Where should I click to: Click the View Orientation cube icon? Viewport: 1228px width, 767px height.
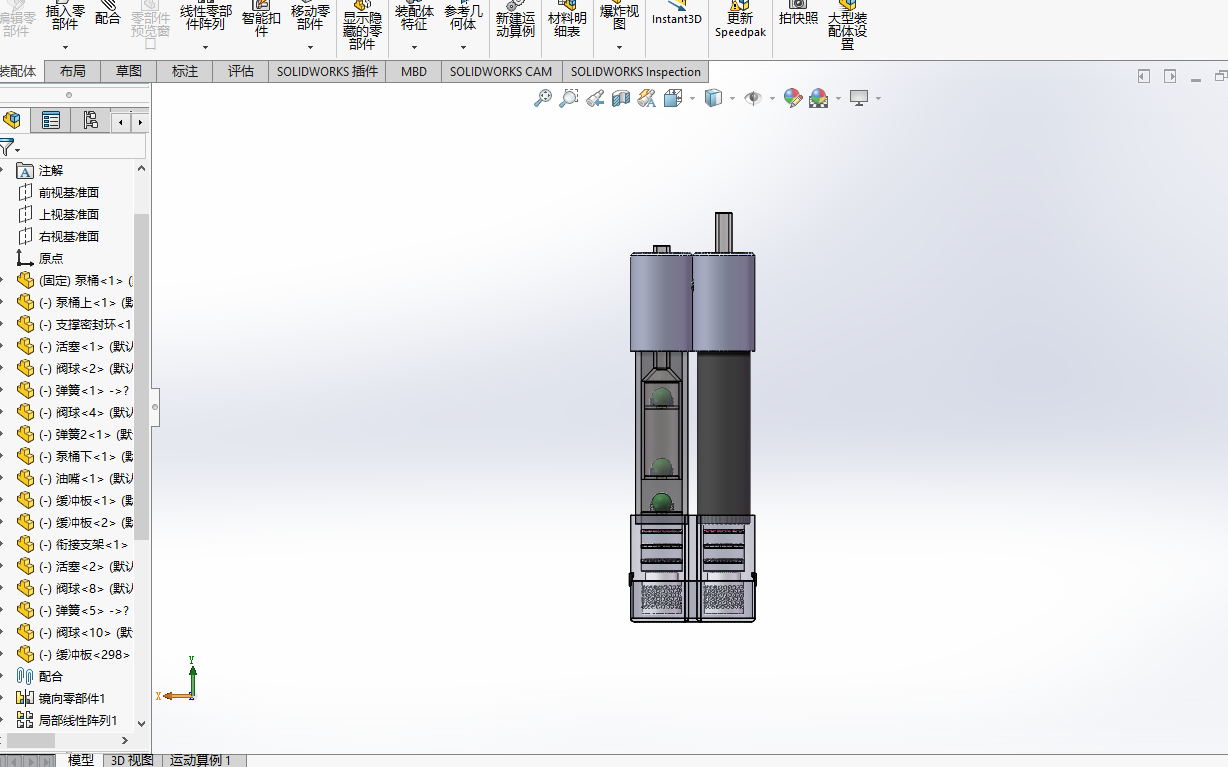[x=672, y=98]
